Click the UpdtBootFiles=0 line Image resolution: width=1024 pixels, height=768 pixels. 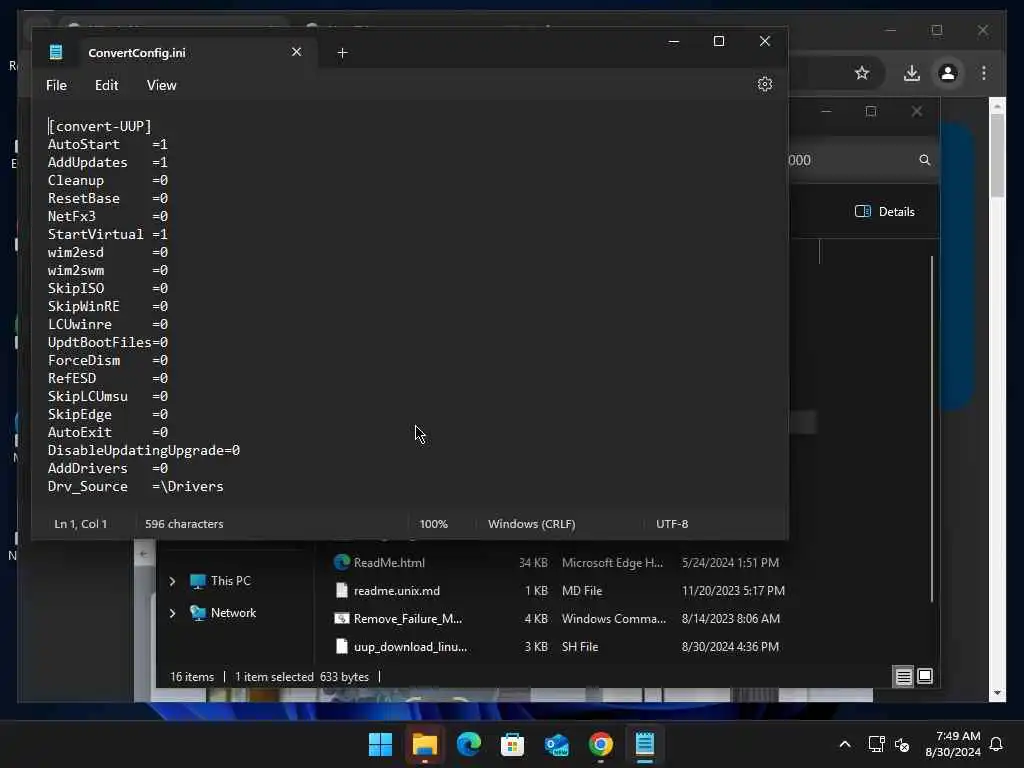coord(108,342)
